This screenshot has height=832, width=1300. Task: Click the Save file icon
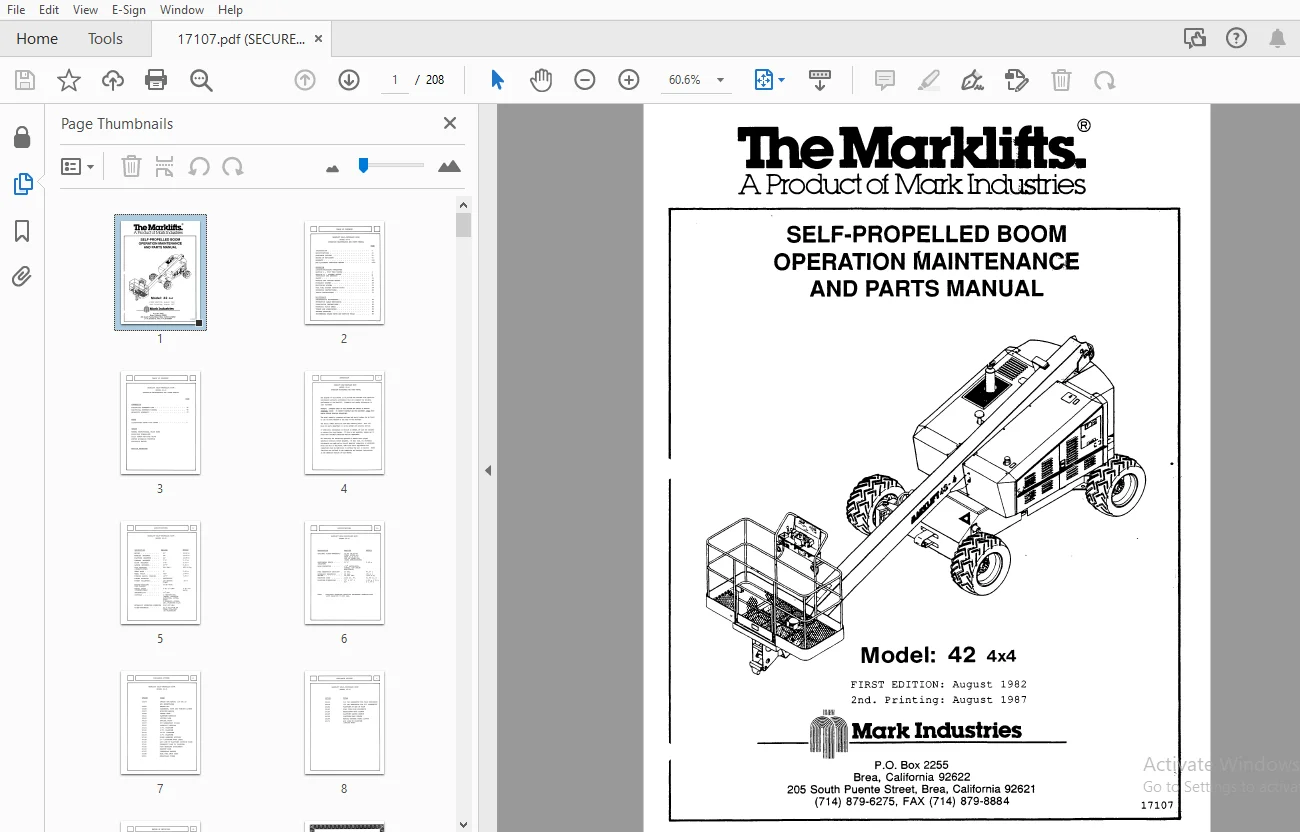click(x=25, y=80)
